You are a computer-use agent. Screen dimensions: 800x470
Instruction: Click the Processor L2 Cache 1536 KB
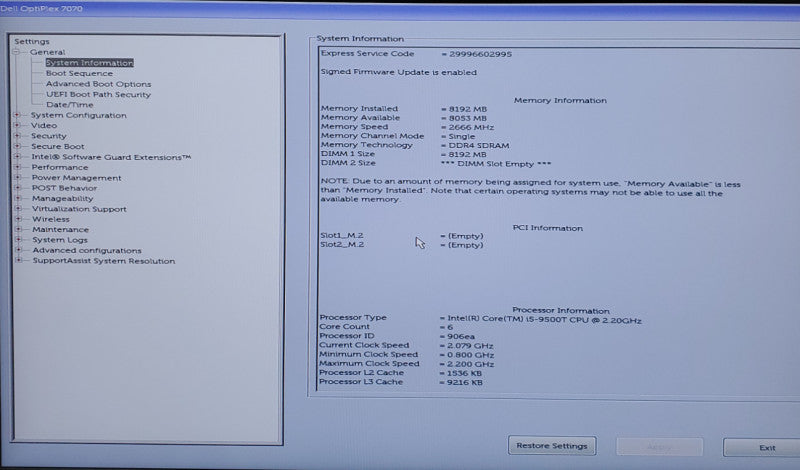(x=464, y=373)
